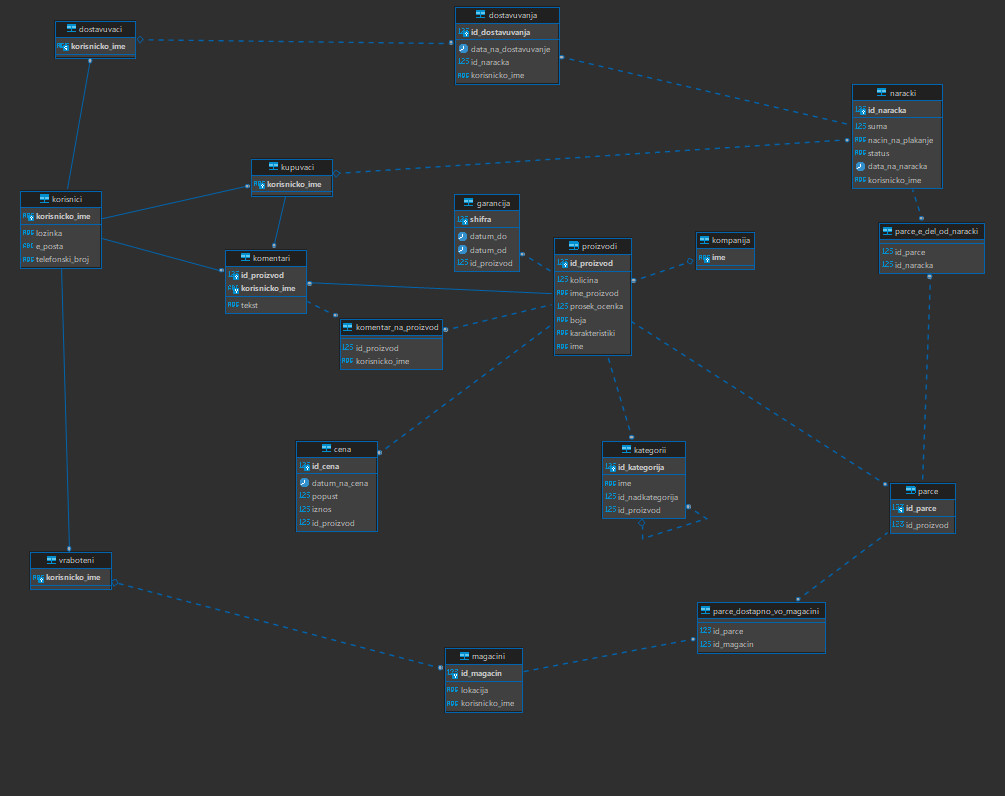Select the prosek_ocenka column in proizvodi
Viewport: 1005px width, 796px height.
[597, 306]
